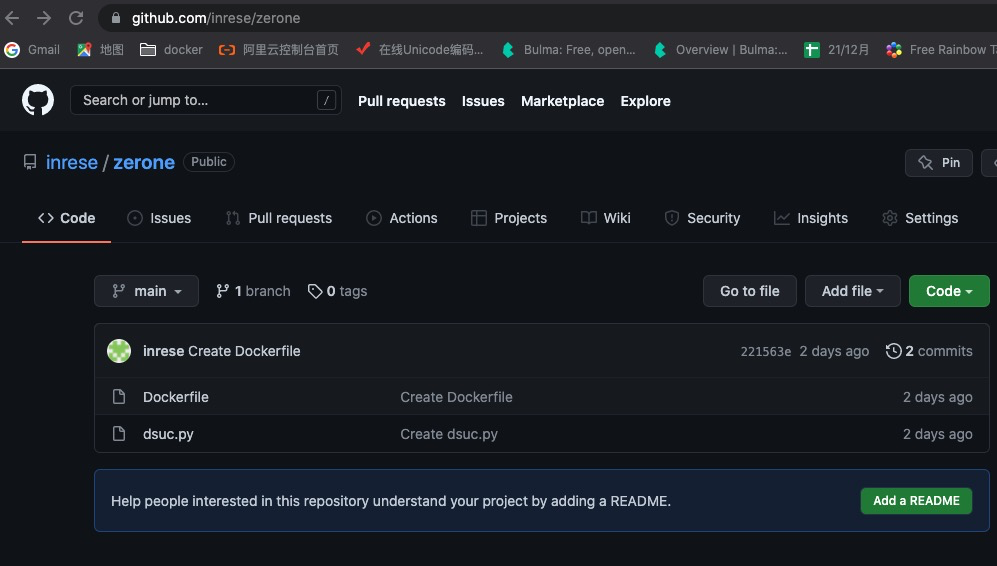Expand the main branch dropdown
Screen dimensions: 997x566
(x=146, y=291)
